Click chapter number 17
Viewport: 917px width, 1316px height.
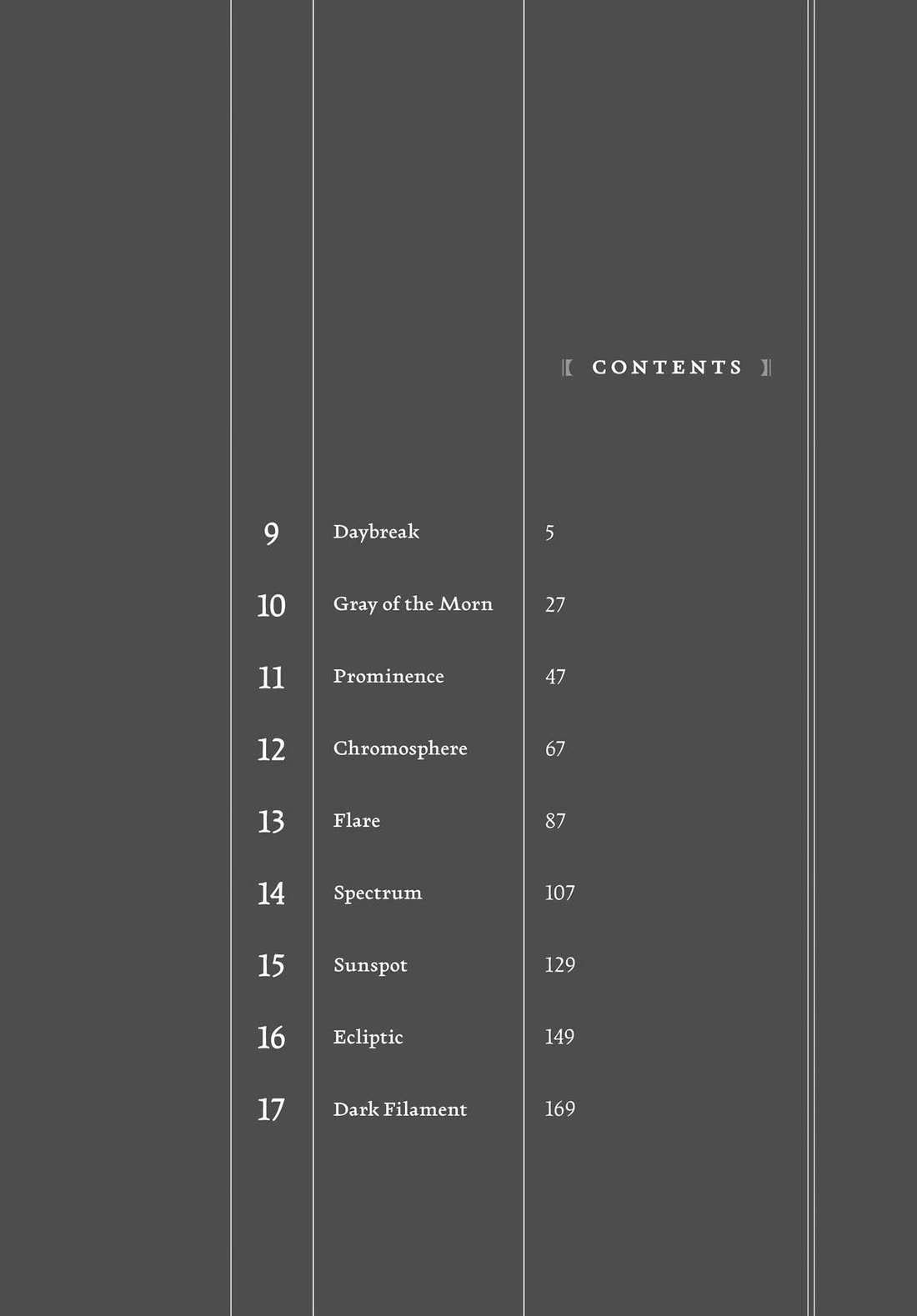point(271,1109)
